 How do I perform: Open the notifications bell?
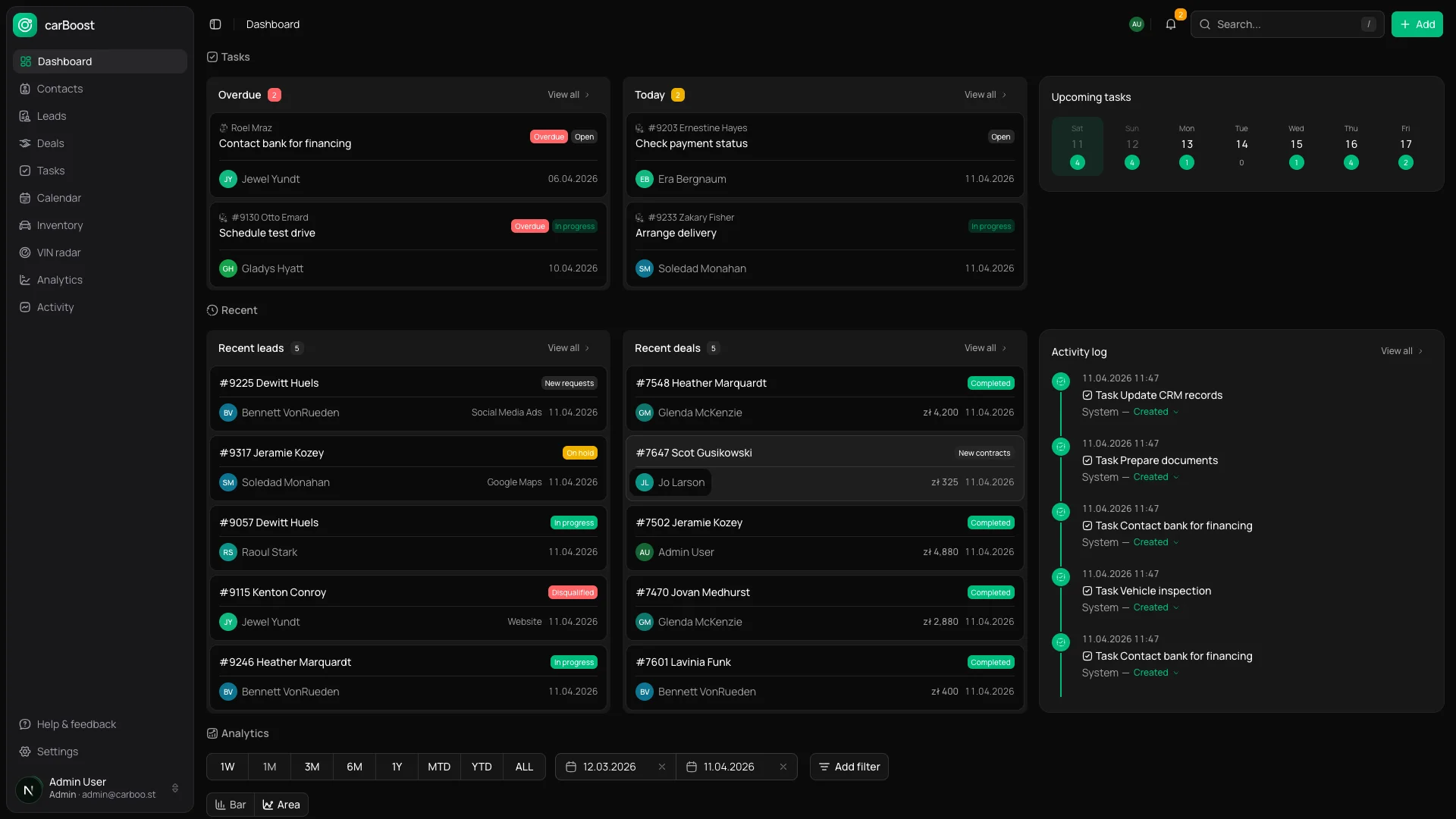click(1170, 24)
